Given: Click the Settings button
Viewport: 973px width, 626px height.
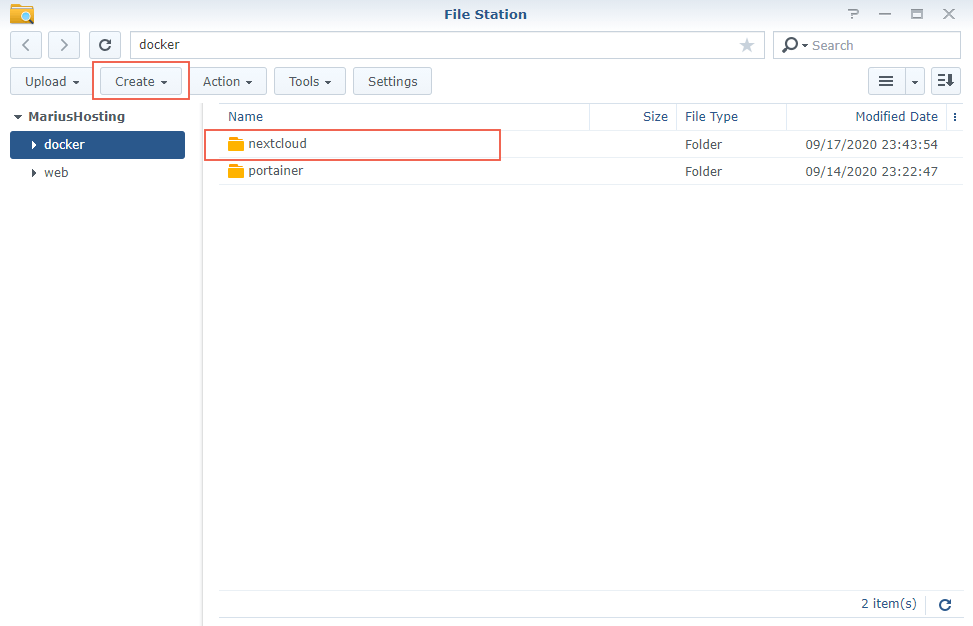Looking at the screenshot, I should pyautogui.click(x=392, y=81).
